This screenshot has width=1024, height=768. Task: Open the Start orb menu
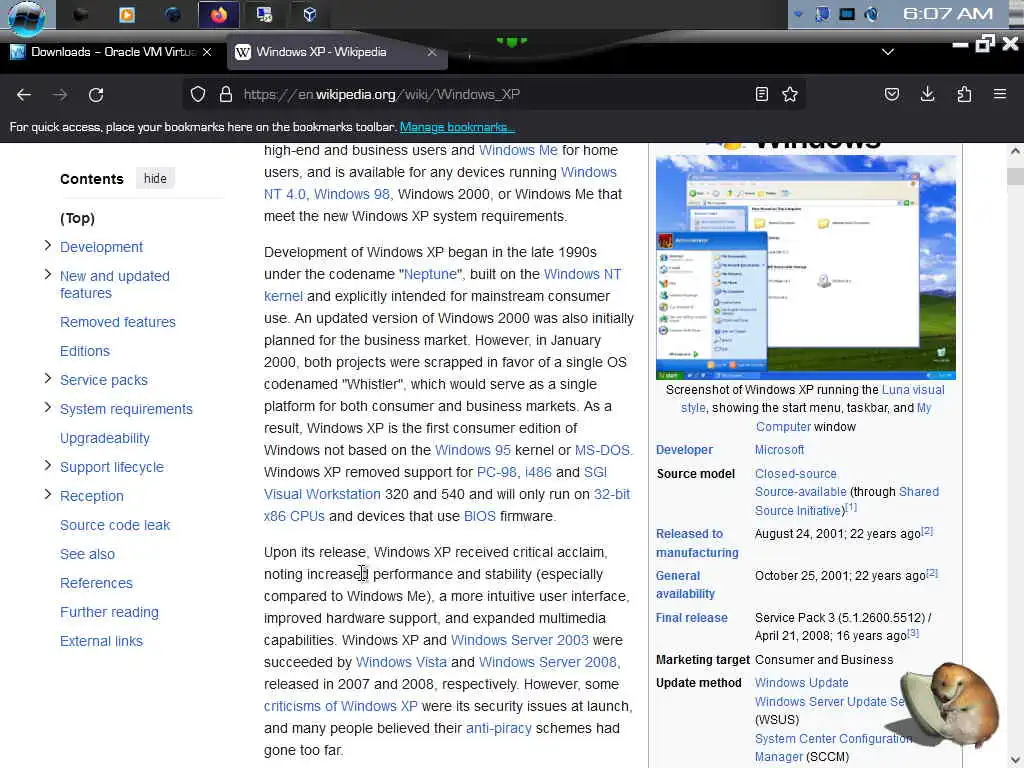pos(27,16)
